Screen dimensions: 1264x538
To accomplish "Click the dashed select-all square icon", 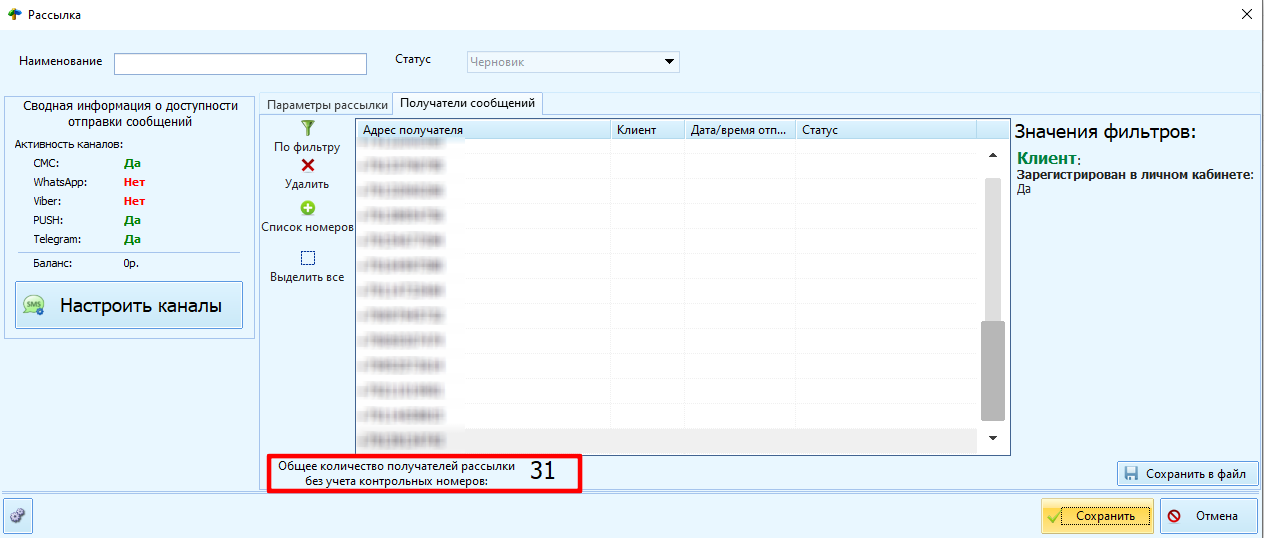I will click(x=308, y=257).
